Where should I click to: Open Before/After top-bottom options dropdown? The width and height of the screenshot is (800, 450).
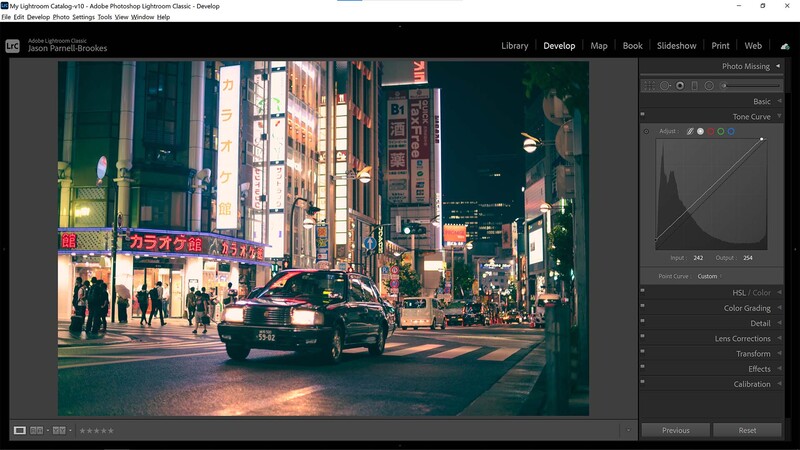(x=70, y=431)
